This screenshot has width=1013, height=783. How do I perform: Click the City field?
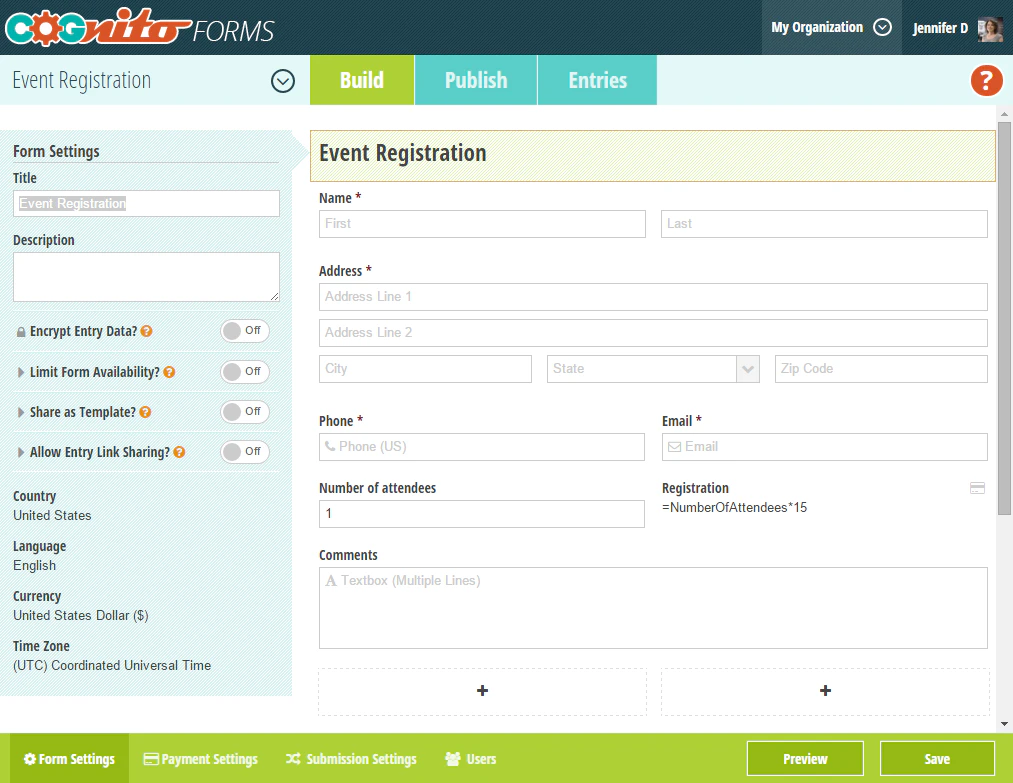[x=425, y=369]
